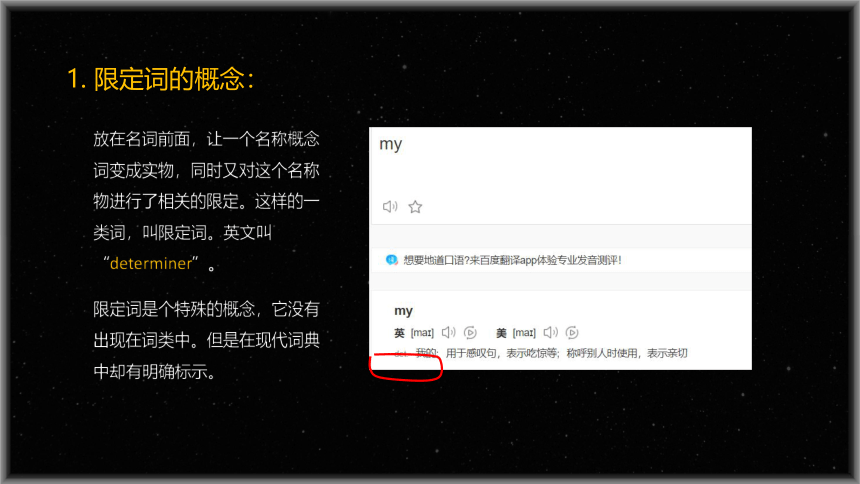Click the British phonetic transcription [maɪ]
The width and height of the screenshot is (860, 484).
pyautogui.click(x=422, y=333)
